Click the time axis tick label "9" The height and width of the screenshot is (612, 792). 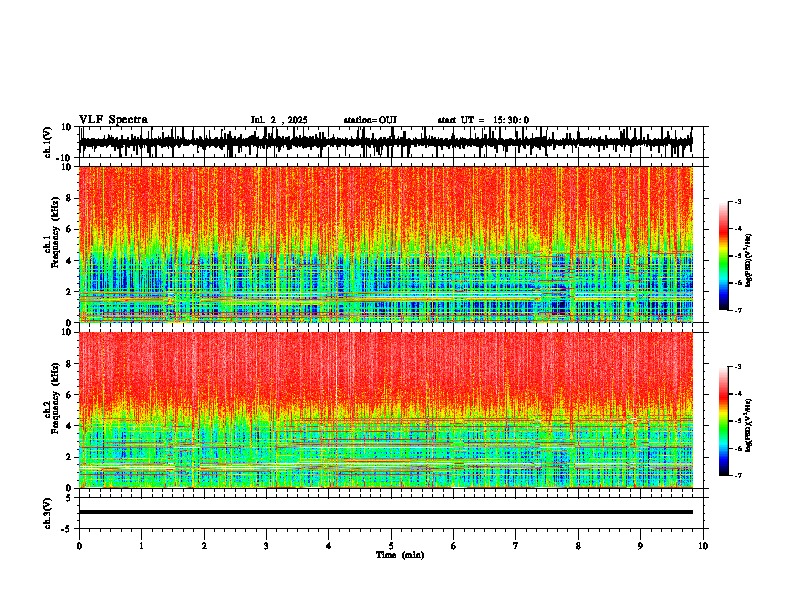click(640, 546)
